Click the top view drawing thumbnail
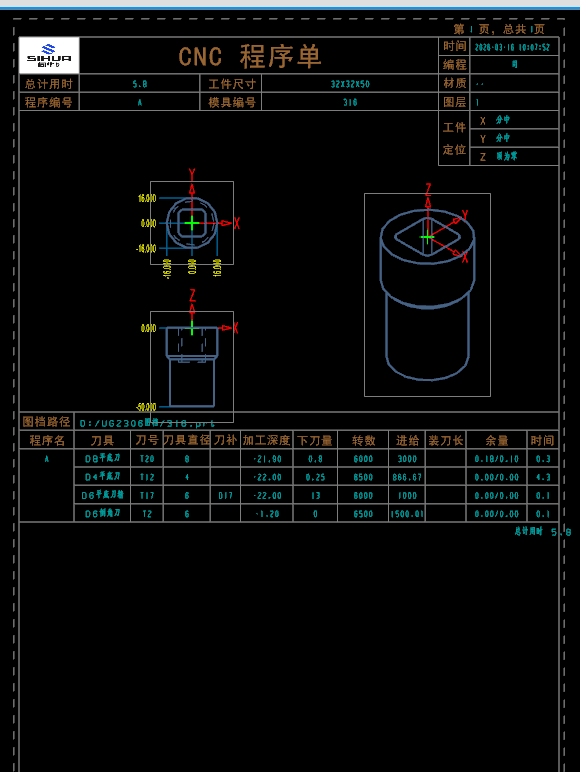 (192, 223)
